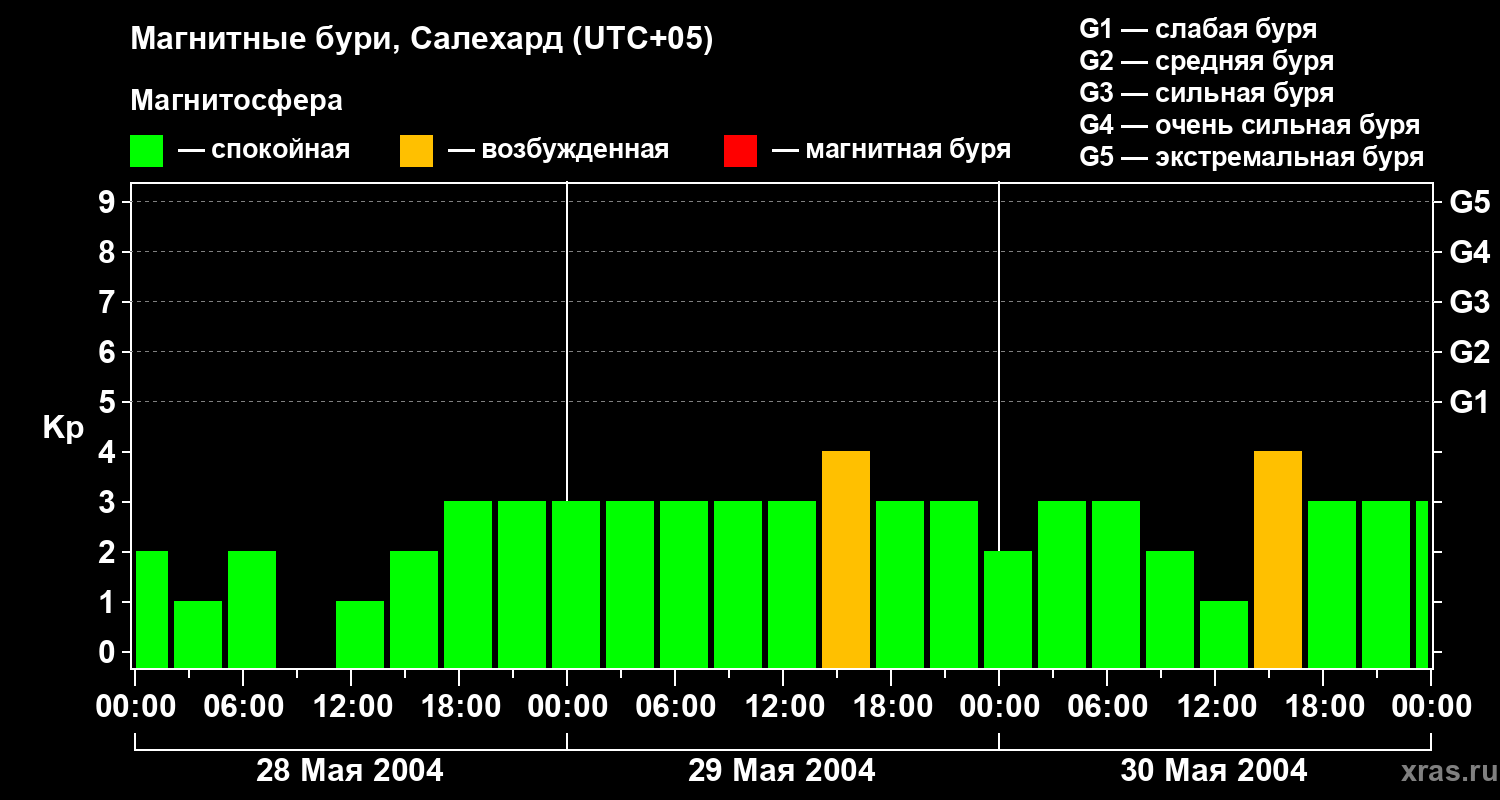Click the 'G2' right-axis label
Screen dimensions: 1500x800
(1469, 352)
